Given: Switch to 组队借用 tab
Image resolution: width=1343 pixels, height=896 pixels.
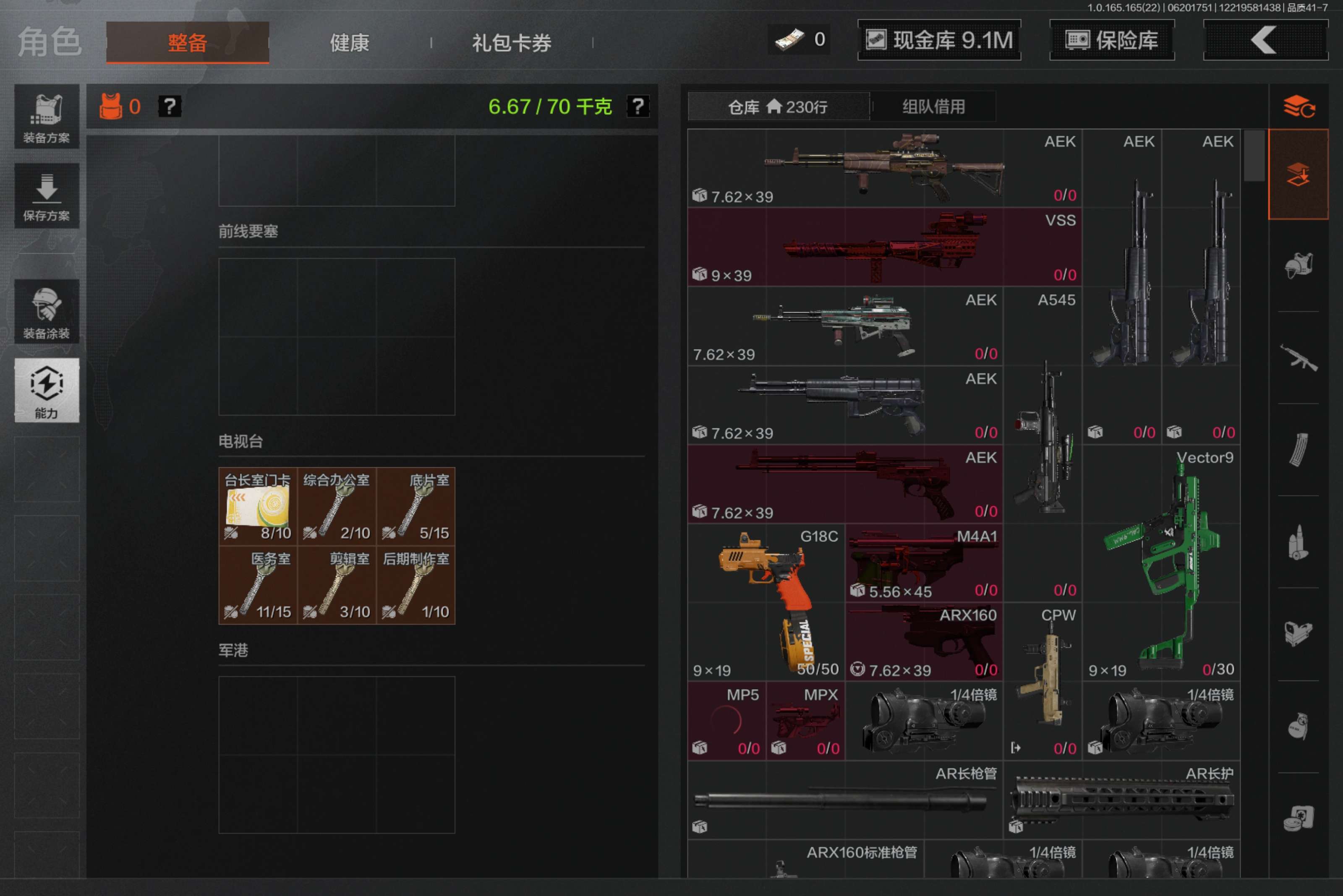Looking at the screenshot, I should [x=934, y=107].
